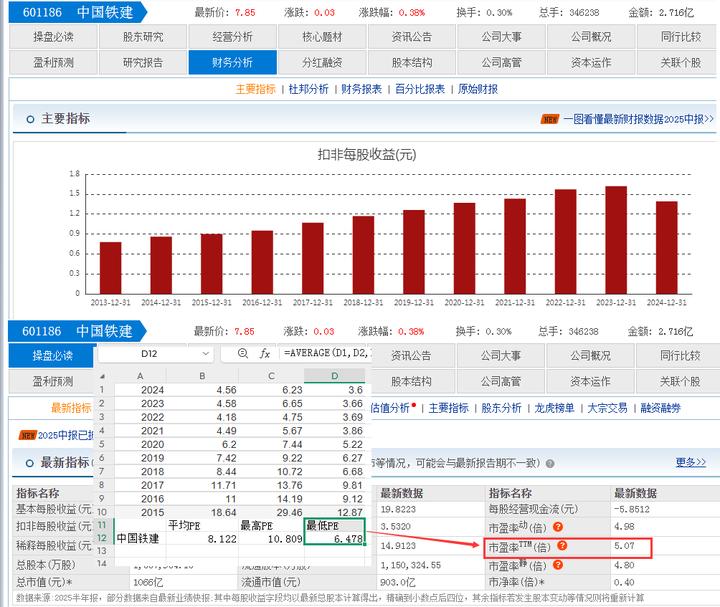This screenshot has width=720, height=607.
Task: Click help icon next to 市盈率TTM(倍)
Action: (x=562, y=545)
